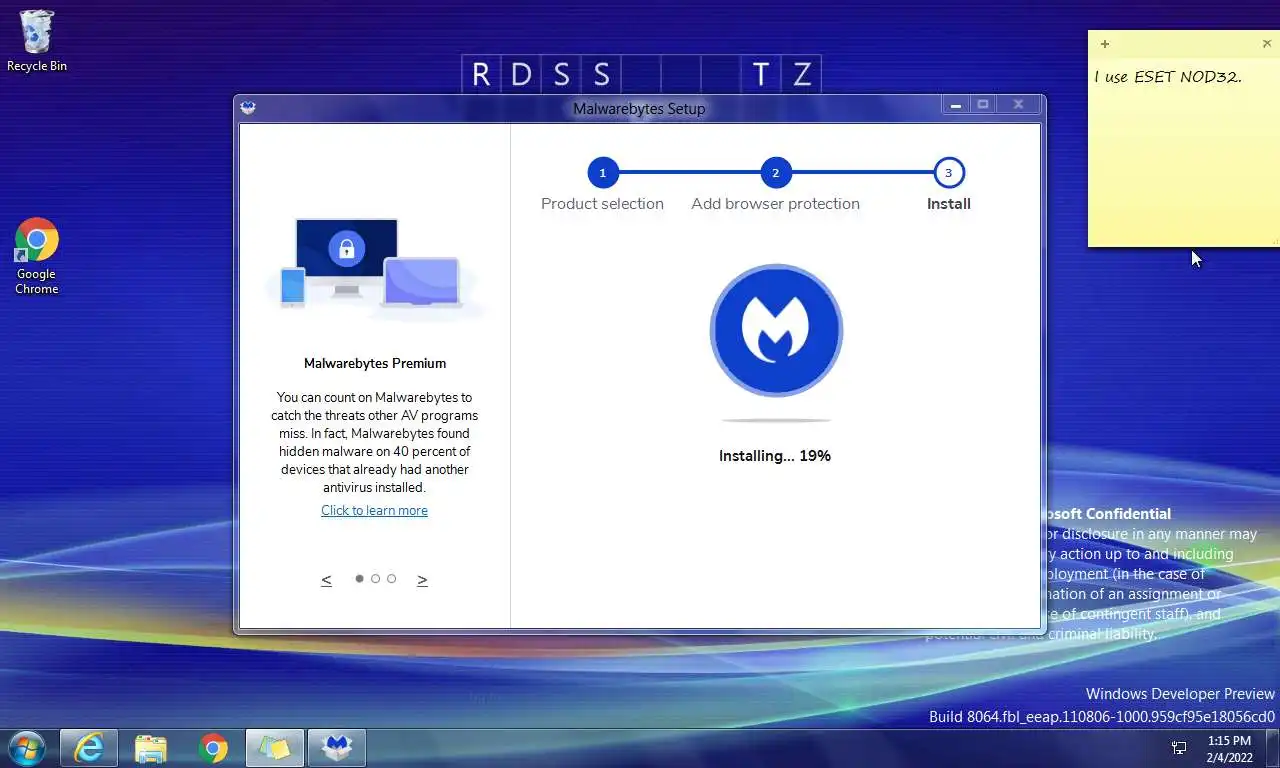Click the Product selection step label
The width and height of the screenshot is (1280, 768).
tap(602, 204)
